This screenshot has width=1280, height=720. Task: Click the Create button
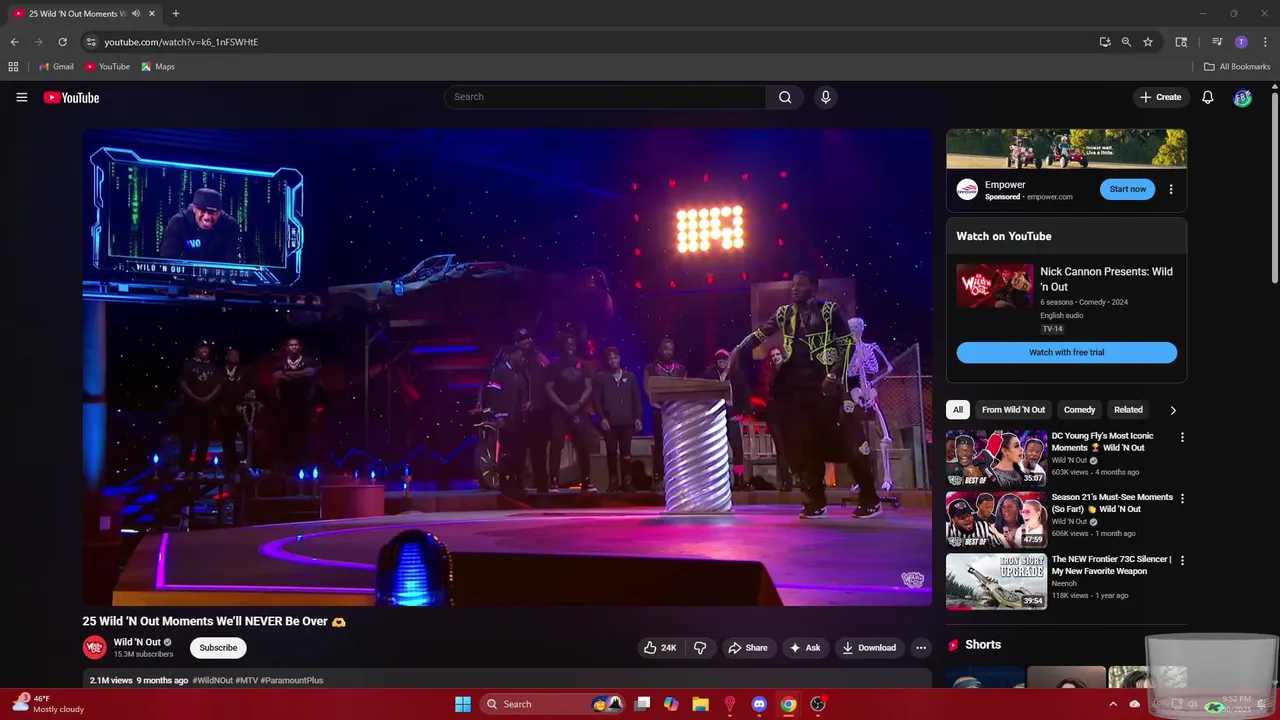coord(1160,97)
